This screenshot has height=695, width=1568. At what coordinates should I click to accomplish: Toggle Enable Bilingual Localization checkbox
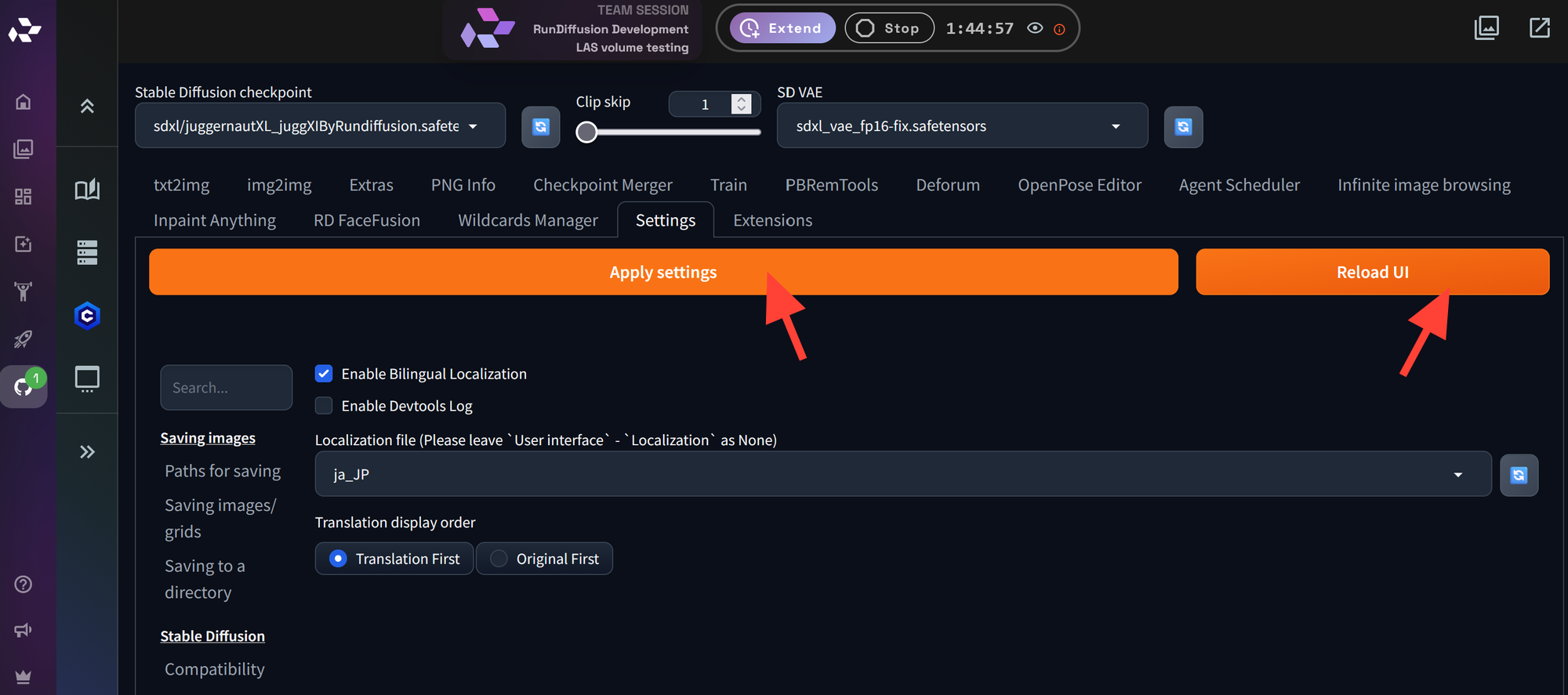(x=324, y=374)
